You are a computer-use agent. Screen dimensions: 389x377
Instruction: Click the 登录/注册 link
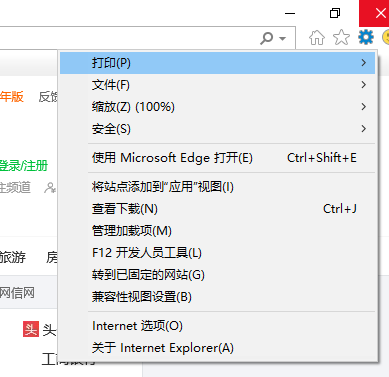tap(24, 166)
